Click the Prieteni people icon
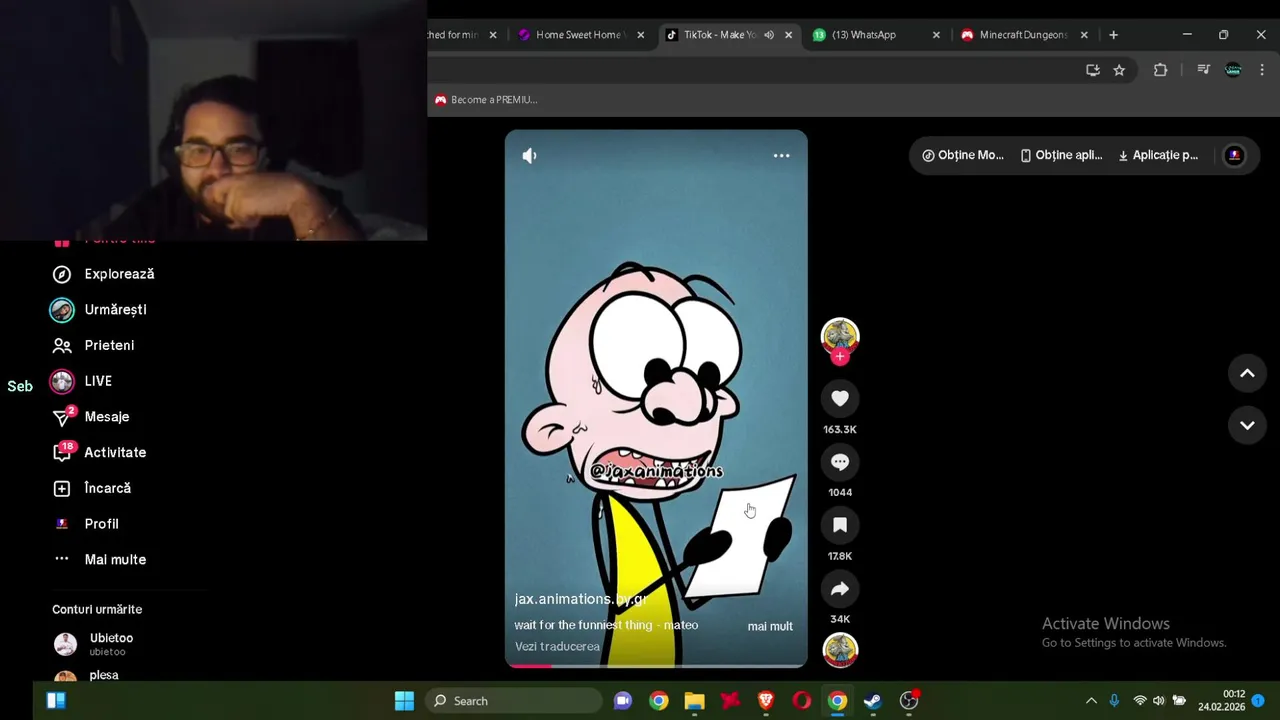The width and height of the screenshot is (1280, 720). (x=62, y=345)
